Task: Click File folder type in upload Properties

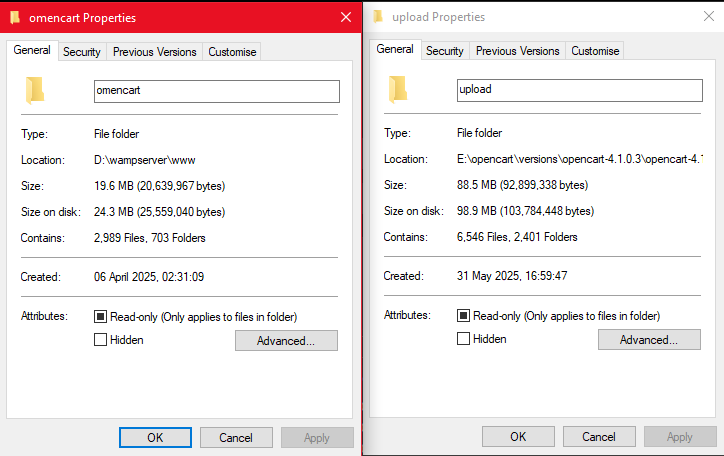Action: coord(479,133)
